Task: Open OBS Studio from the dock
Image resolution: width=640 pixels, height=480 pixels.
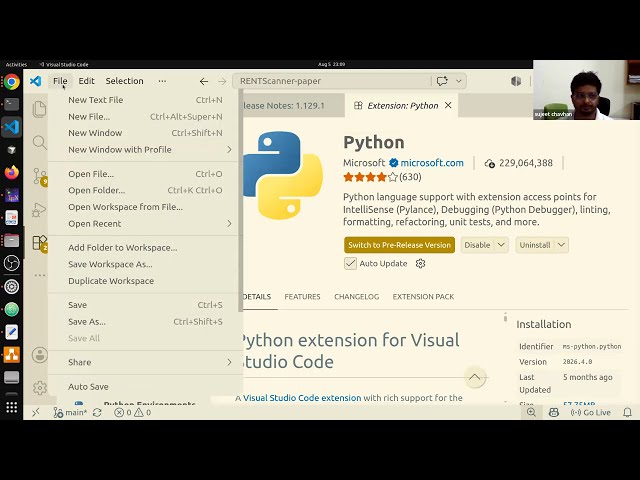Action: tap(11, 263)
